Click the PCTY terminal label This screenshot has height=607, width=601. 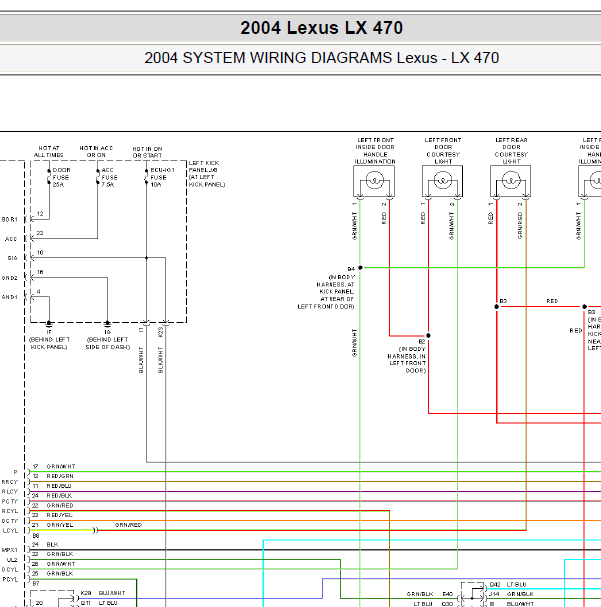tap(10, 501)
